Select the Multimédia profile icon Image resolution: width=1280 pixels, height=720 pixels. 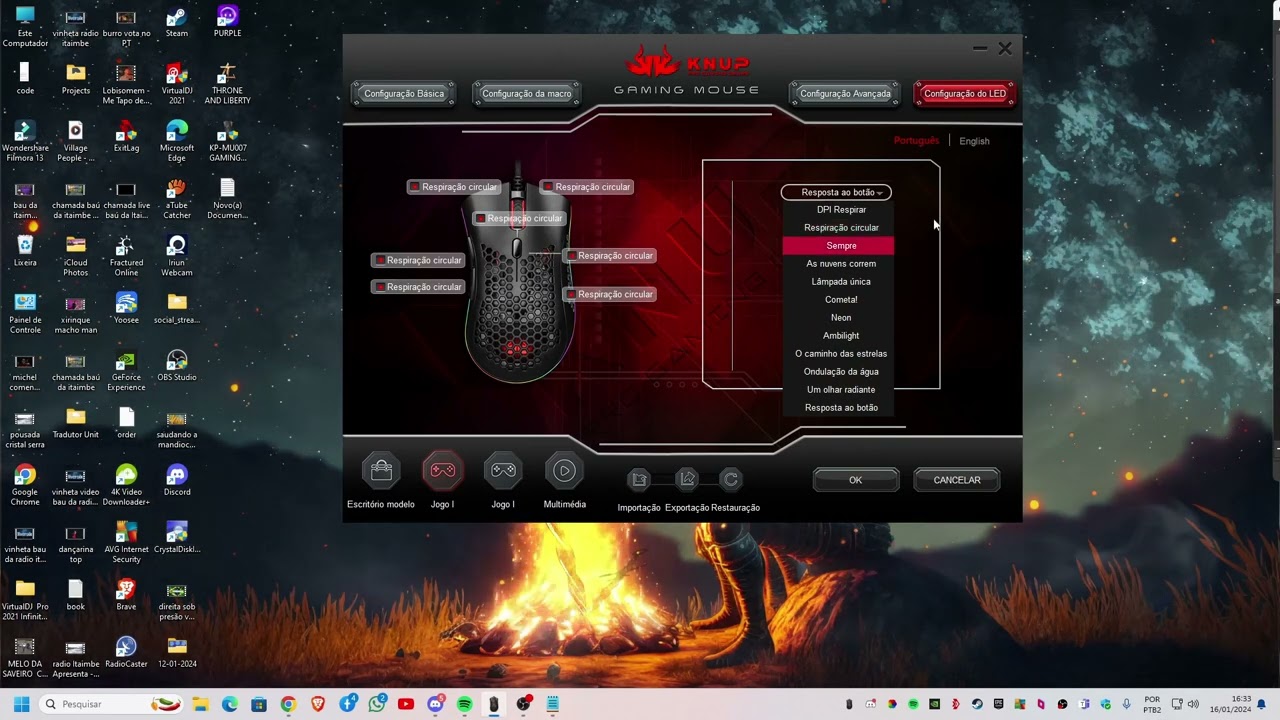tap(564, 471)
